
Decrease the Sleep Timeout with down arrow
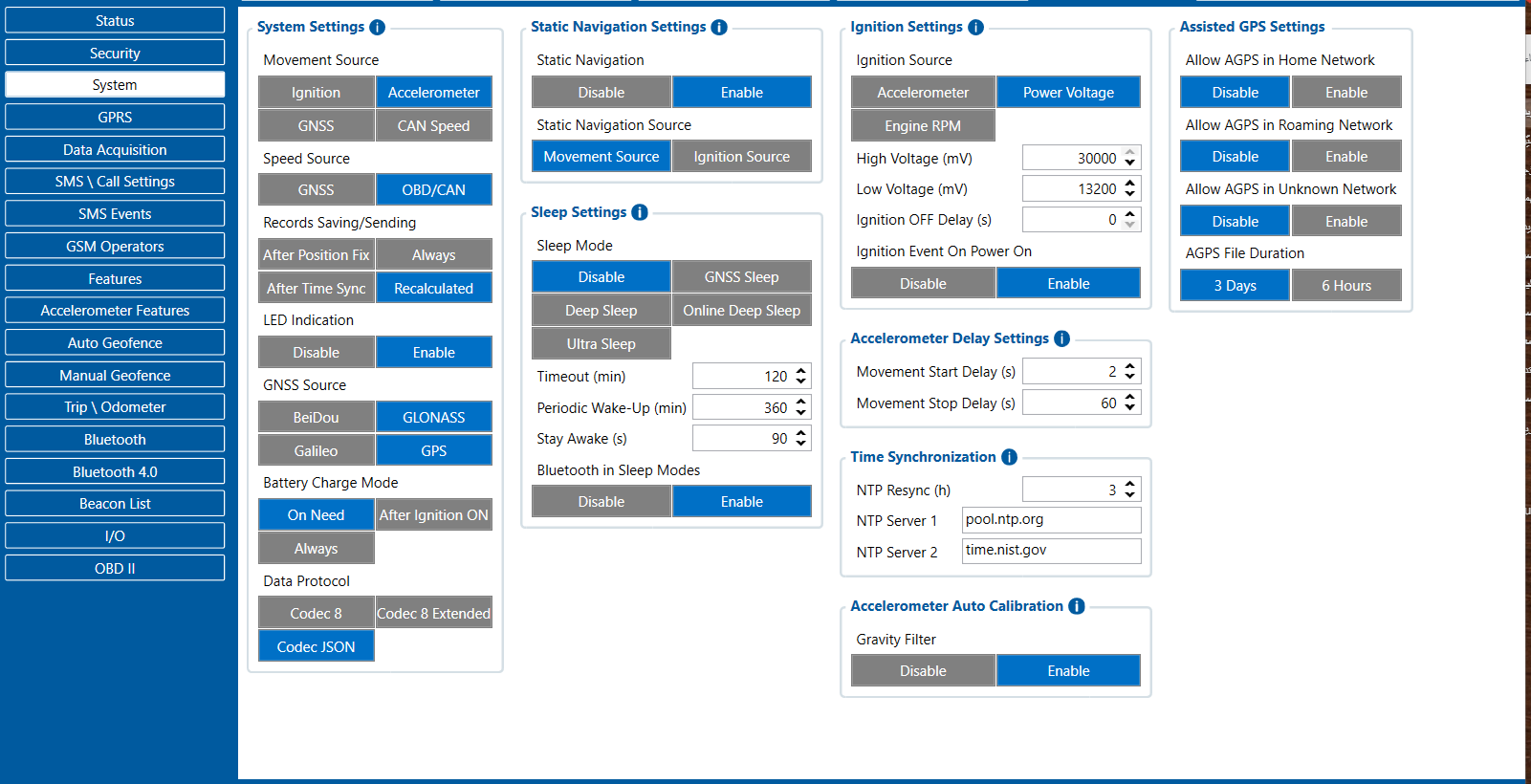(801, 382)
